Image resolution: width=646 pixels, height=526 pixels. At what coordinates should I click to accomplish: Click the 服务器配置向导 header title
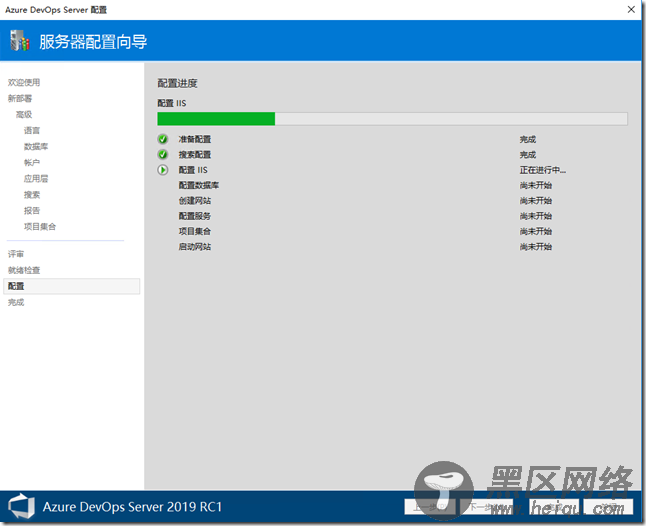pos(93,42)
